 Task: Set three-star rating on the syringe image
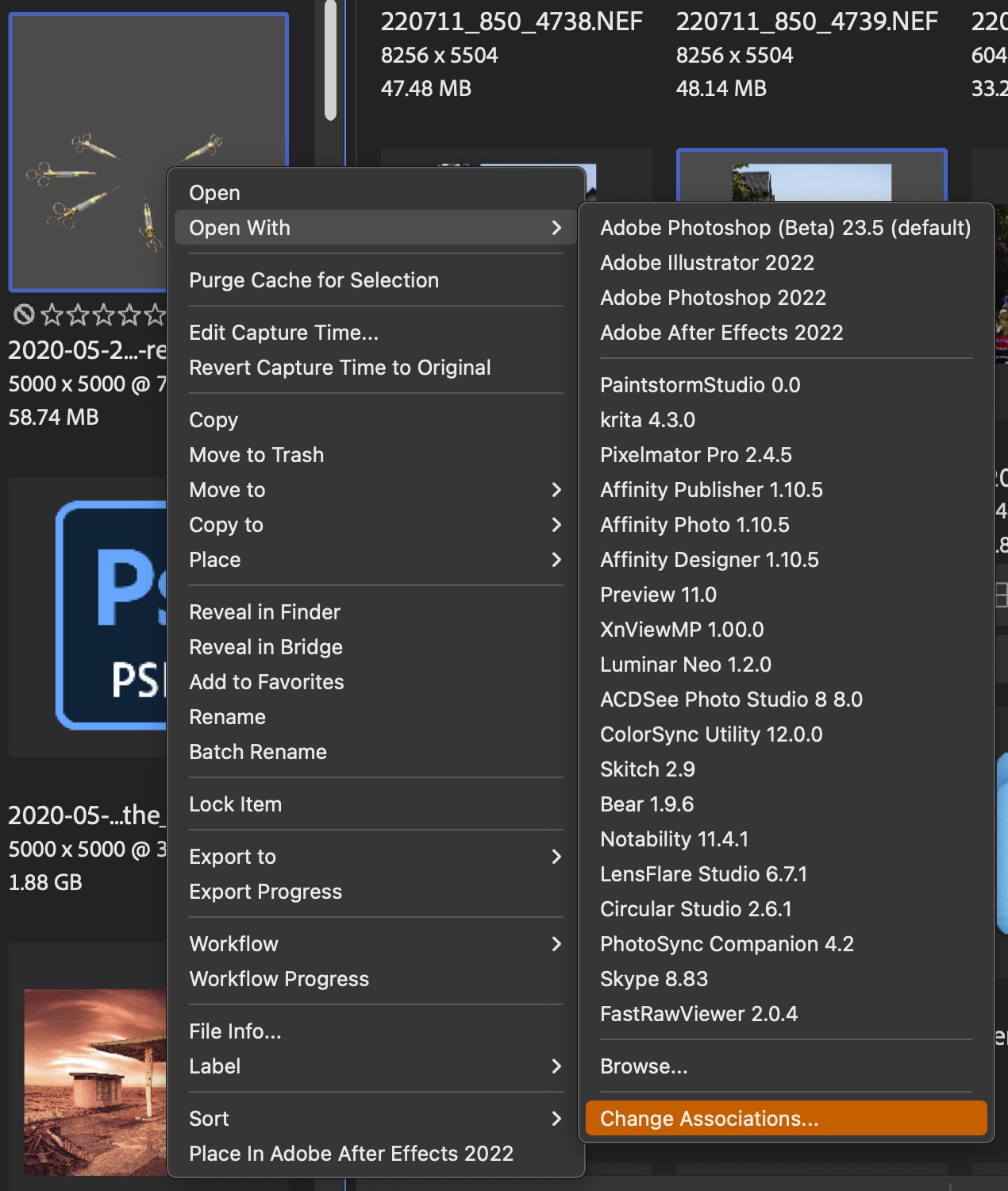104,315
